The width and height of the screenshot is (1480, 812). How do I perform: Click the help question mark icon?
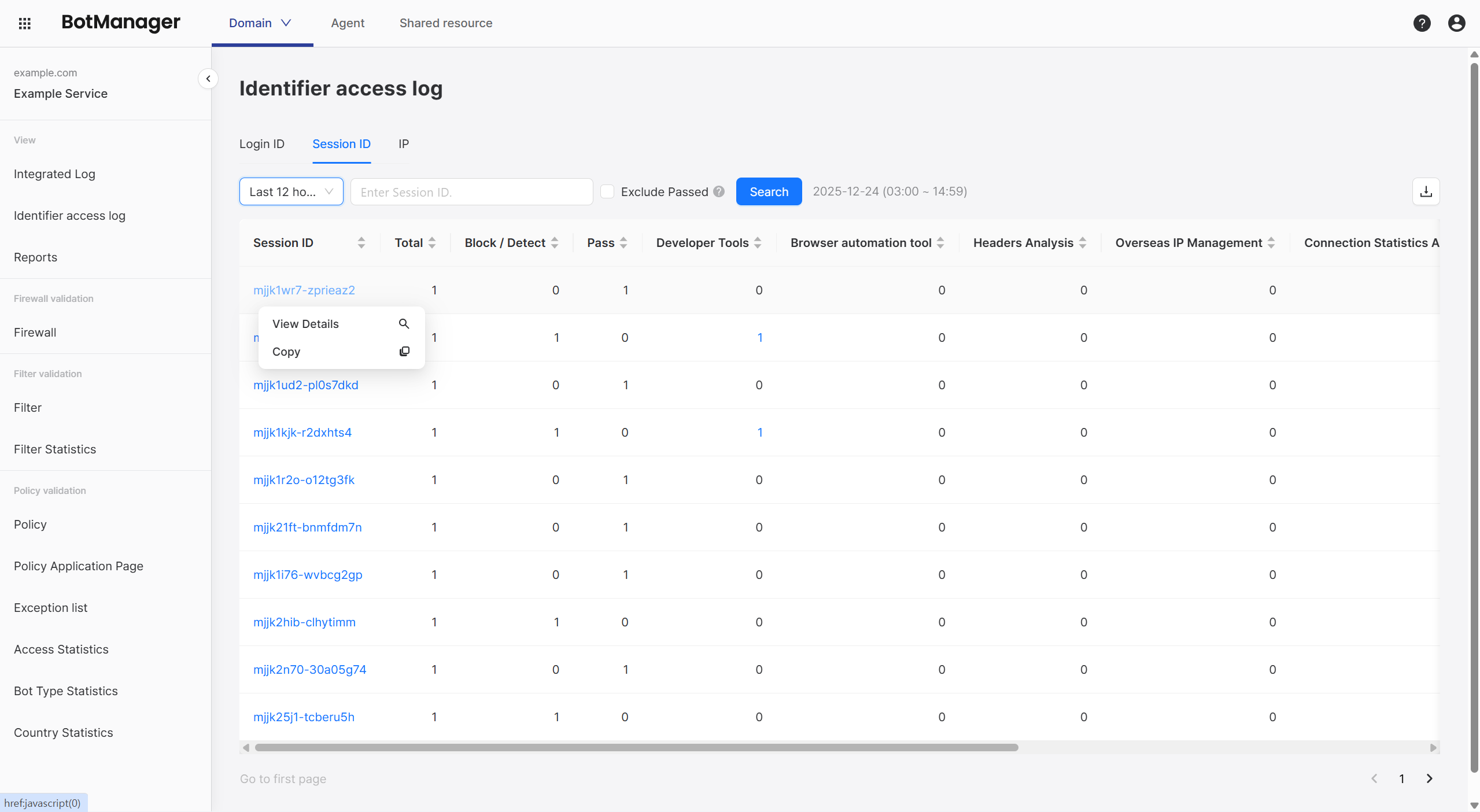pyautogui.click(x=1422, y=23)
